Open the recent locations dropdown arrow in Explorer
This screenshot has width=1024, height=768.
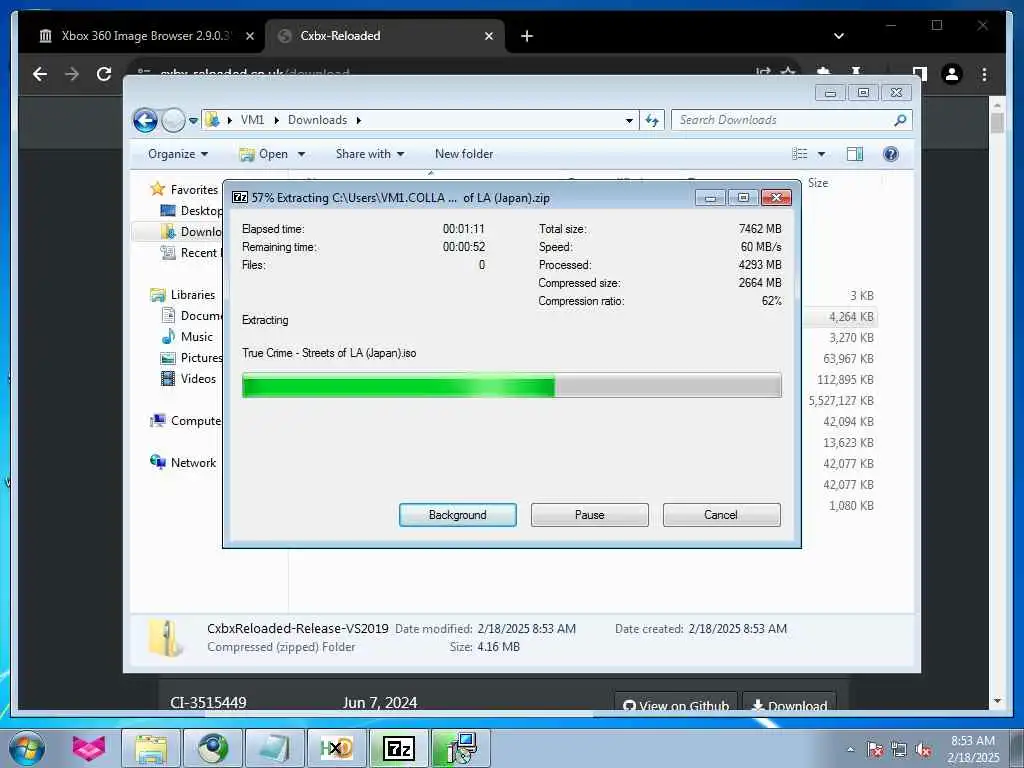pyautogui.click(x=193, y=121)
